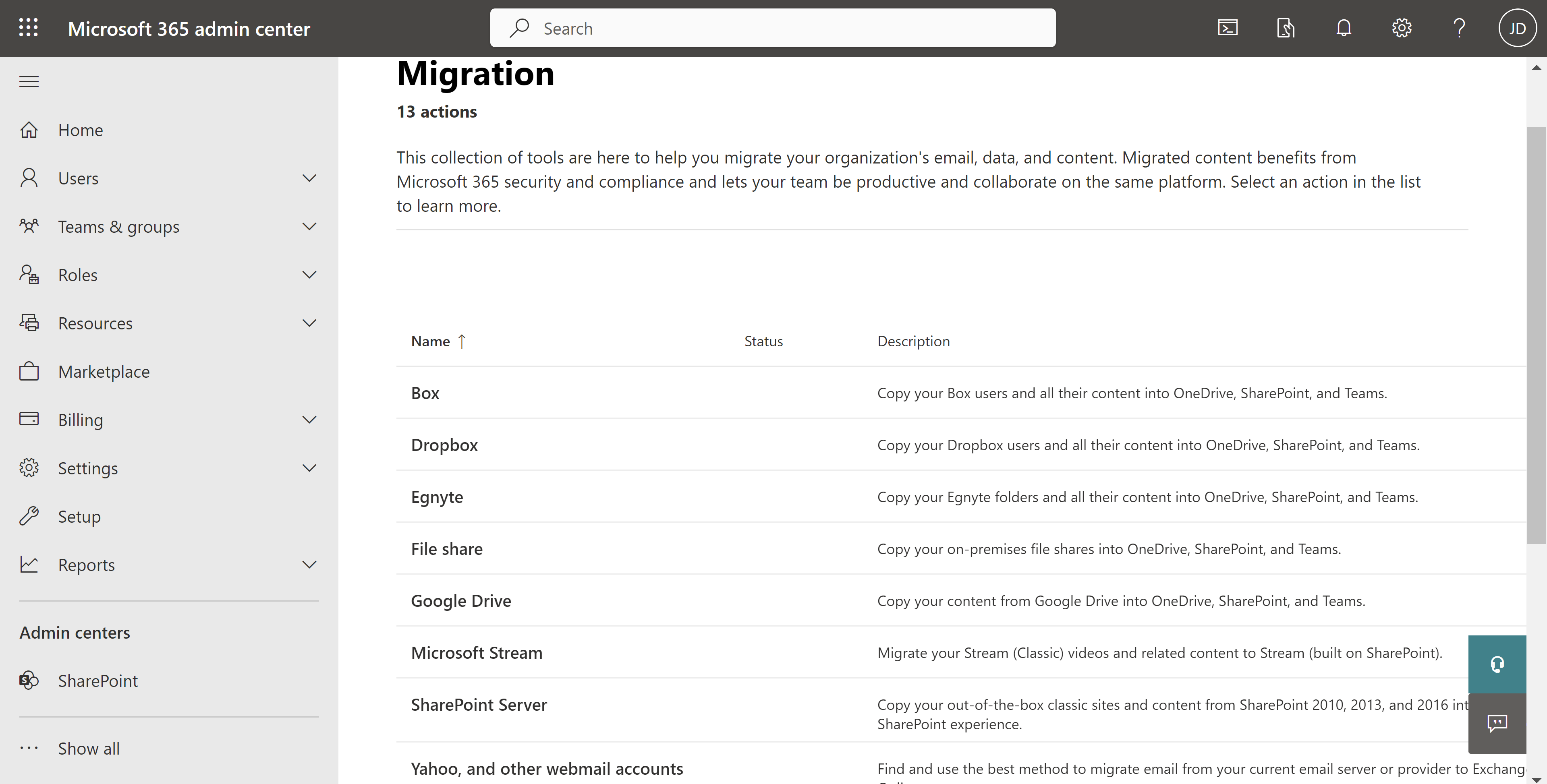Open the help question mark icon
The image size is (1547, 784).
pos(1459,27)
